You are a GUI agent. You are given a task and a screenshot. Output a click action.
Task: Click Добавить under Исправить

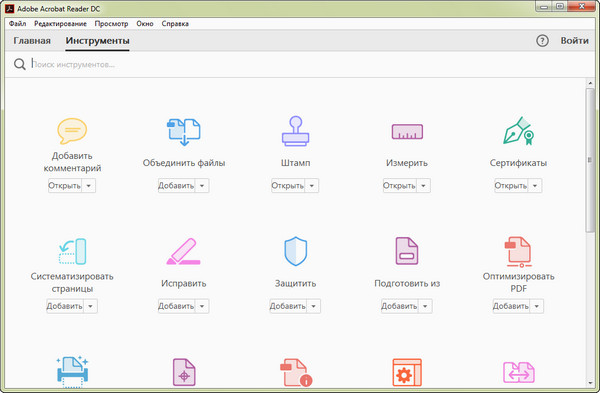click(176, 306)
